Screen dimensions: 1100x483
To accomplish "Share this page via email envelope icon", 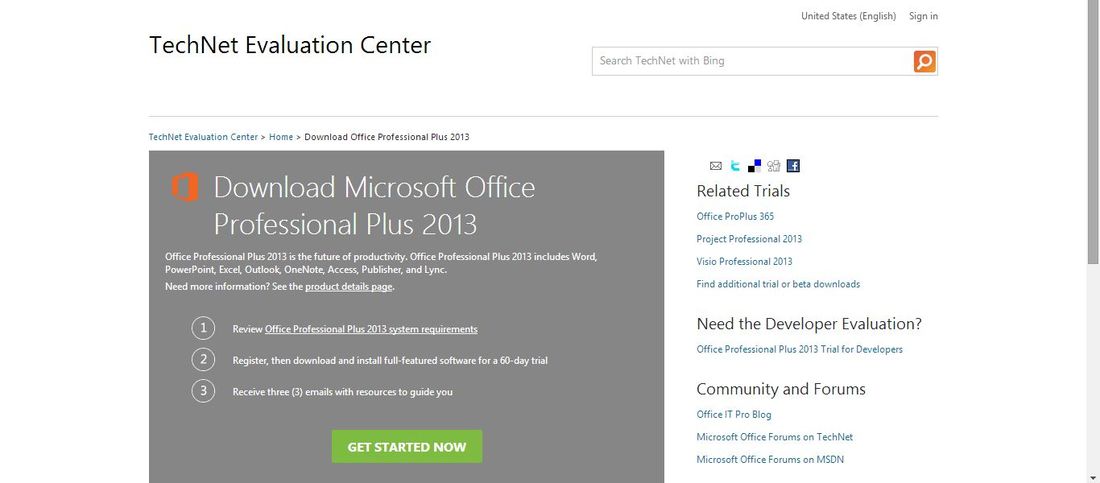I will pos(716,166).
